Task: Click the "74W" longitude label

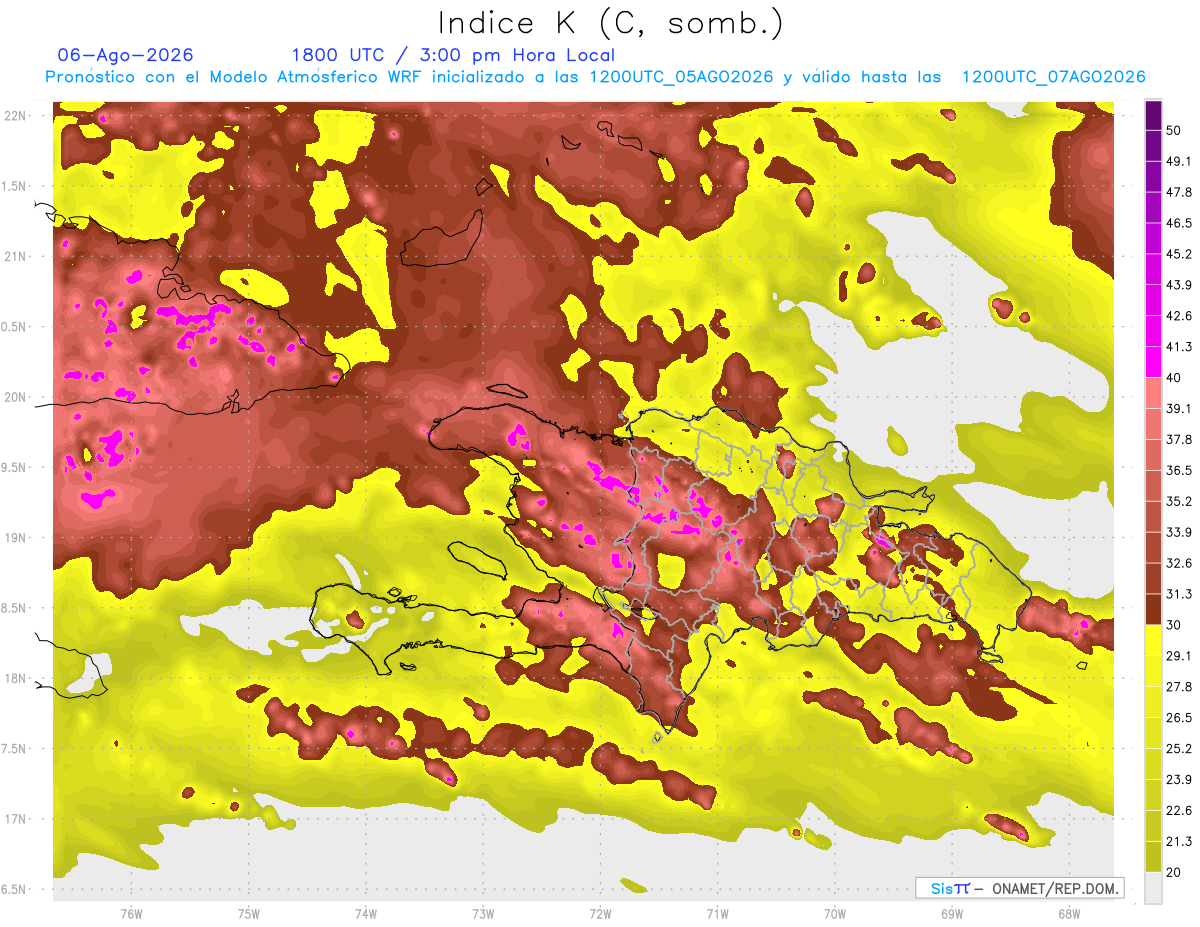Action: point(366,914)
